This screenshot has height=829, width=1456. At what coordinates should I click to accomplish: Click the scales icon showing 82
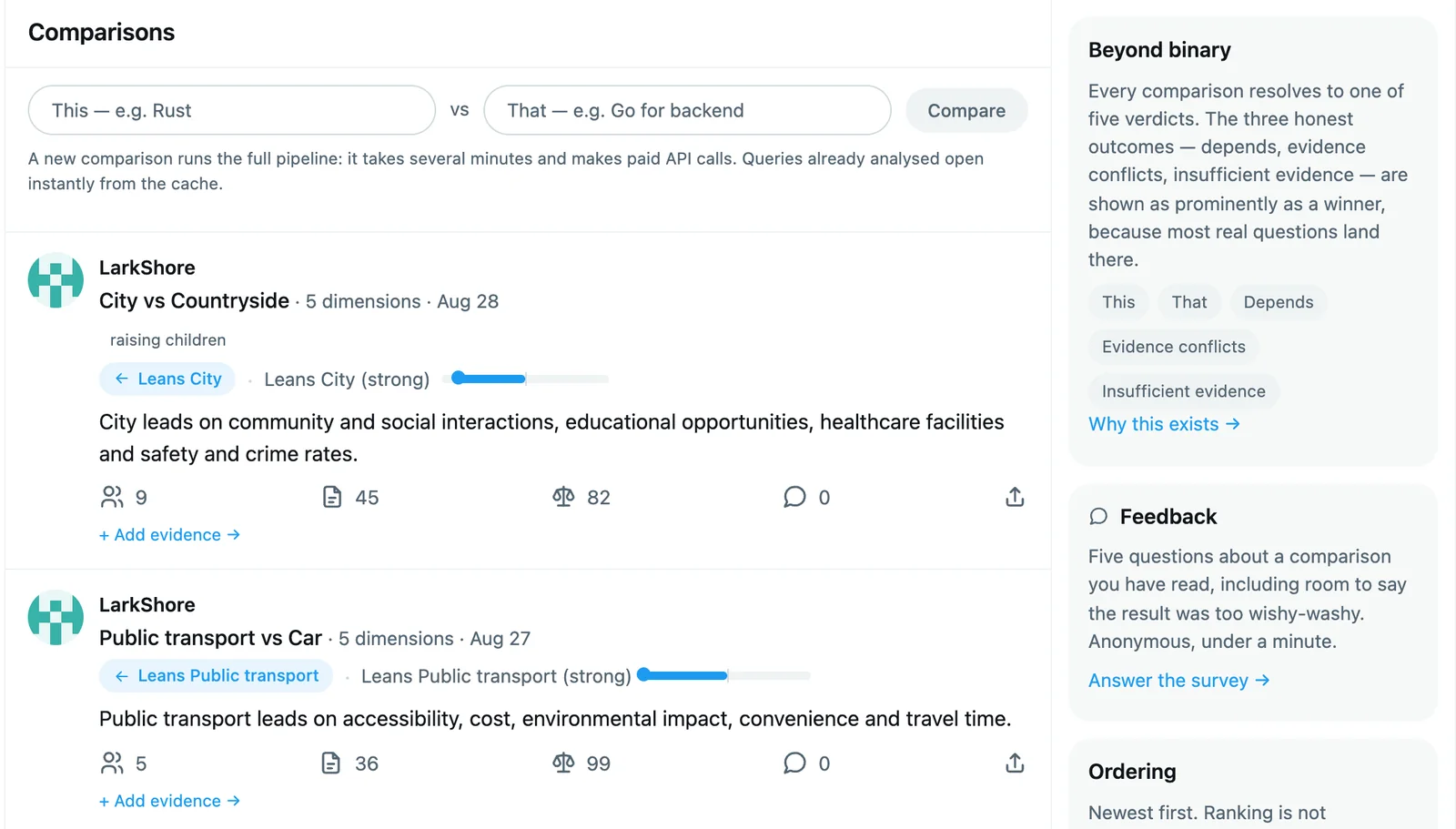tap(563, 497)
